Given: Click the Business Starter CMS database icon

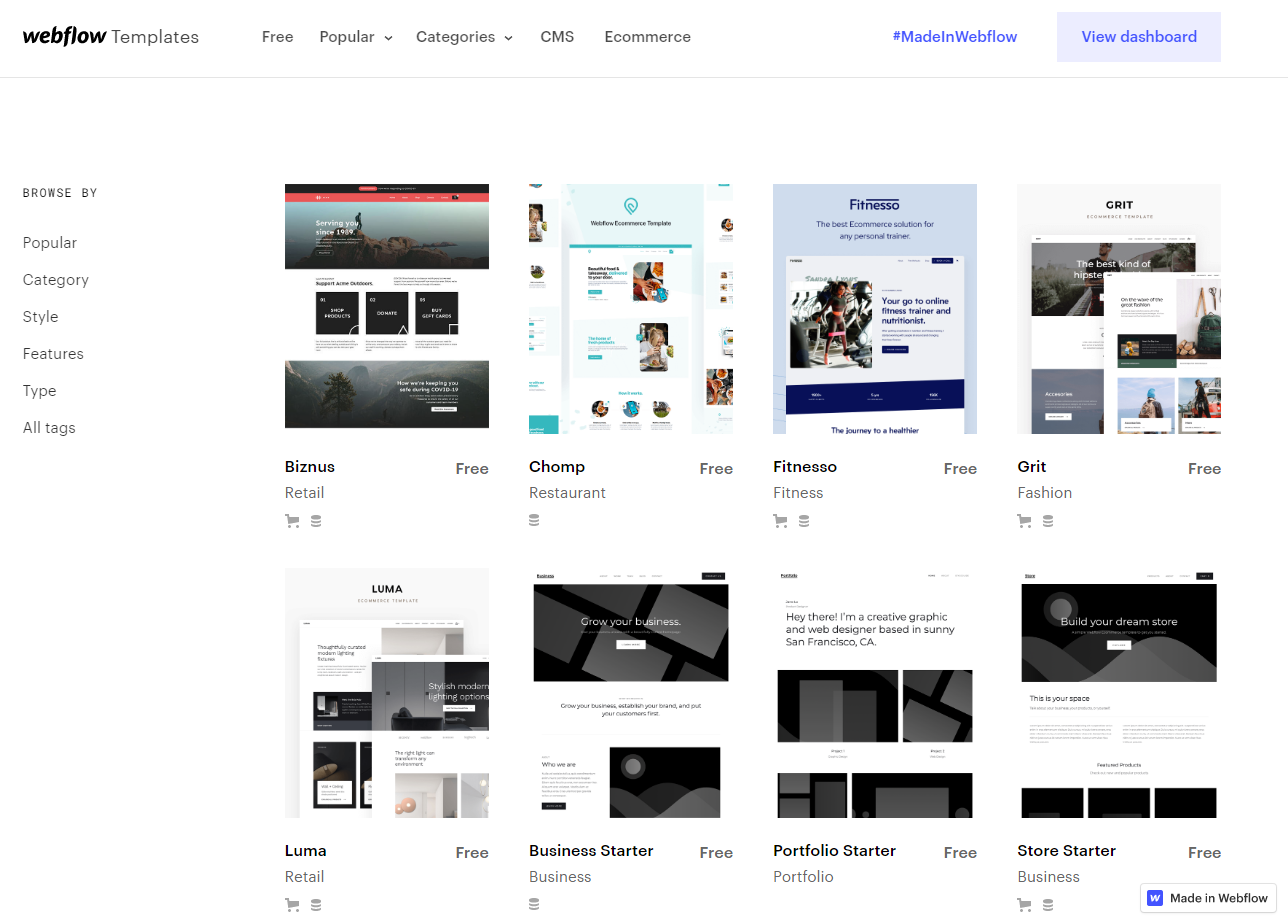Looking at the screenshot, I should click(x=534, y=904).
